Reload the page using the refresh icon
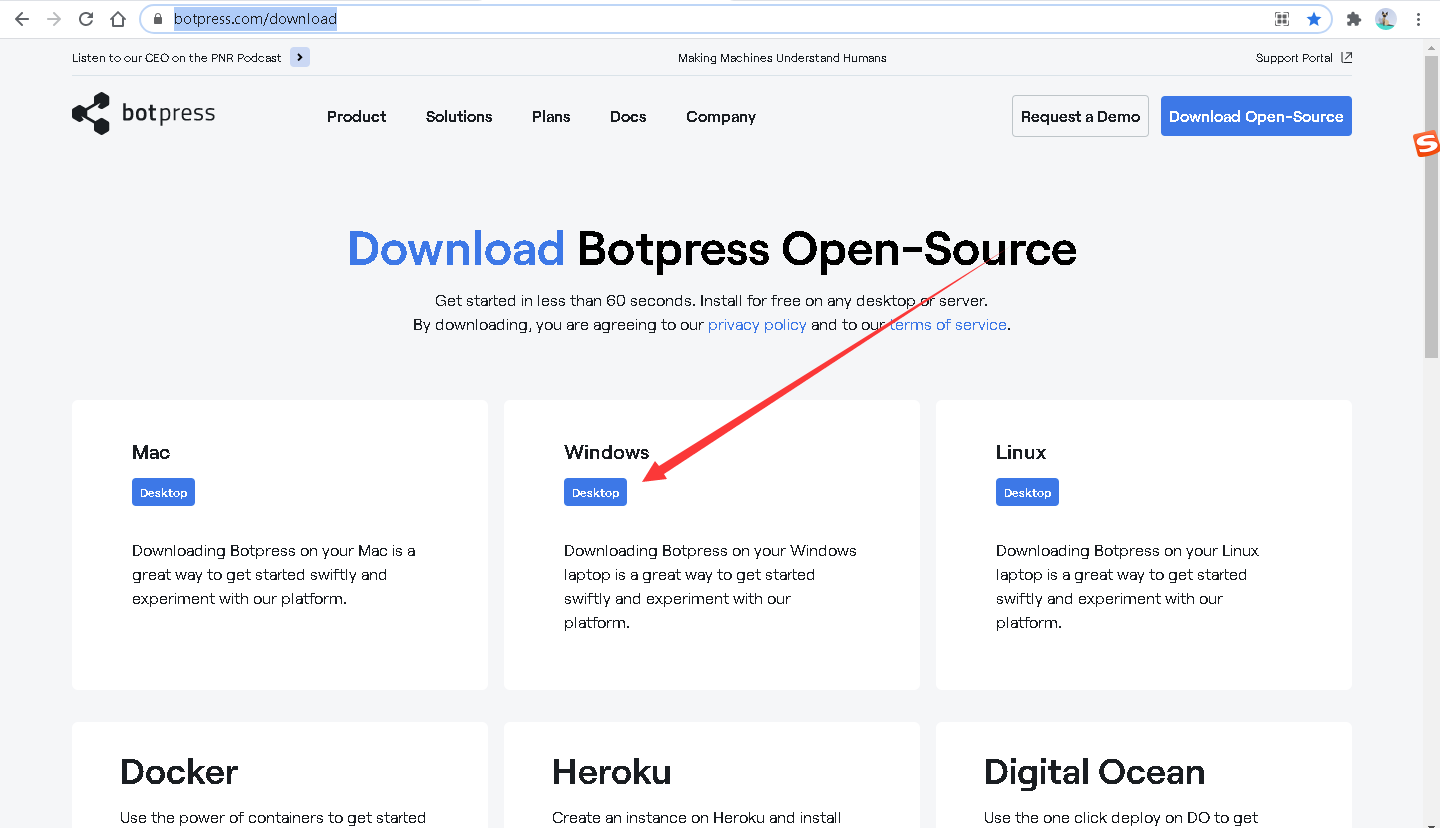 coord(86,18)
